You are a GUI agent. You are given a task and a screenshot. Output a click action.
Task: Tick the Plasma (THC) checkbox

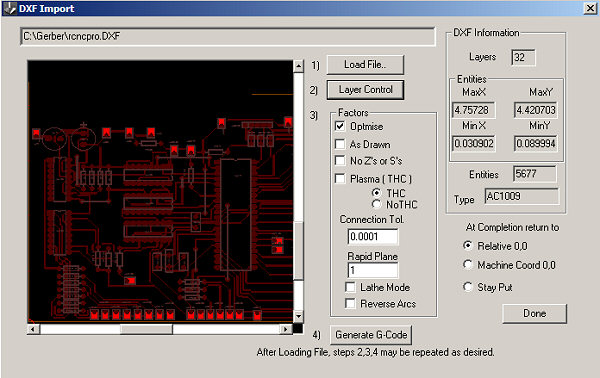(340, 178)
